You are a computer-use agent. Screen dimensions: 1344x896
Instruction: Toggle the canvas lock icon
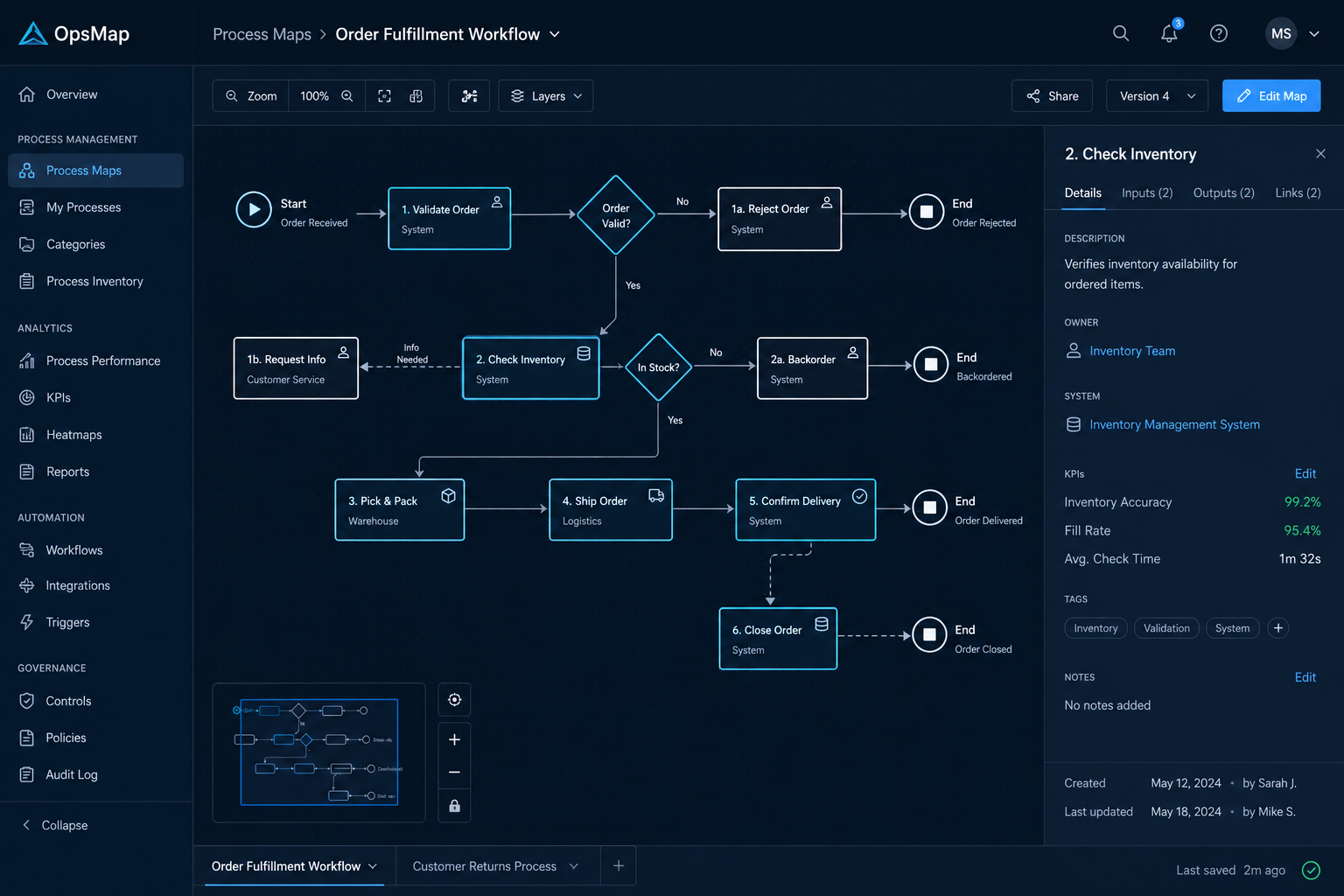[x=454, y=806]
